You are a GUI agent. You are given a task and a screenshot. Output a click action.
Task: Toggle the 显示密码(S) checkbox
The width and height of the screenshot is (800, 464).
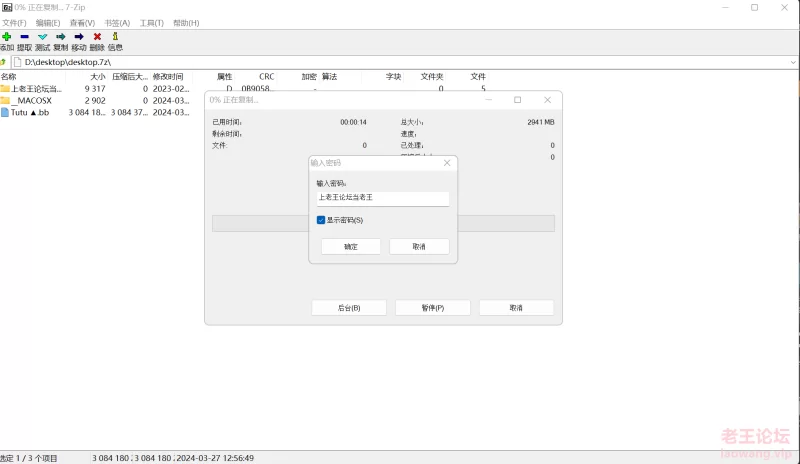coord(321,220)
